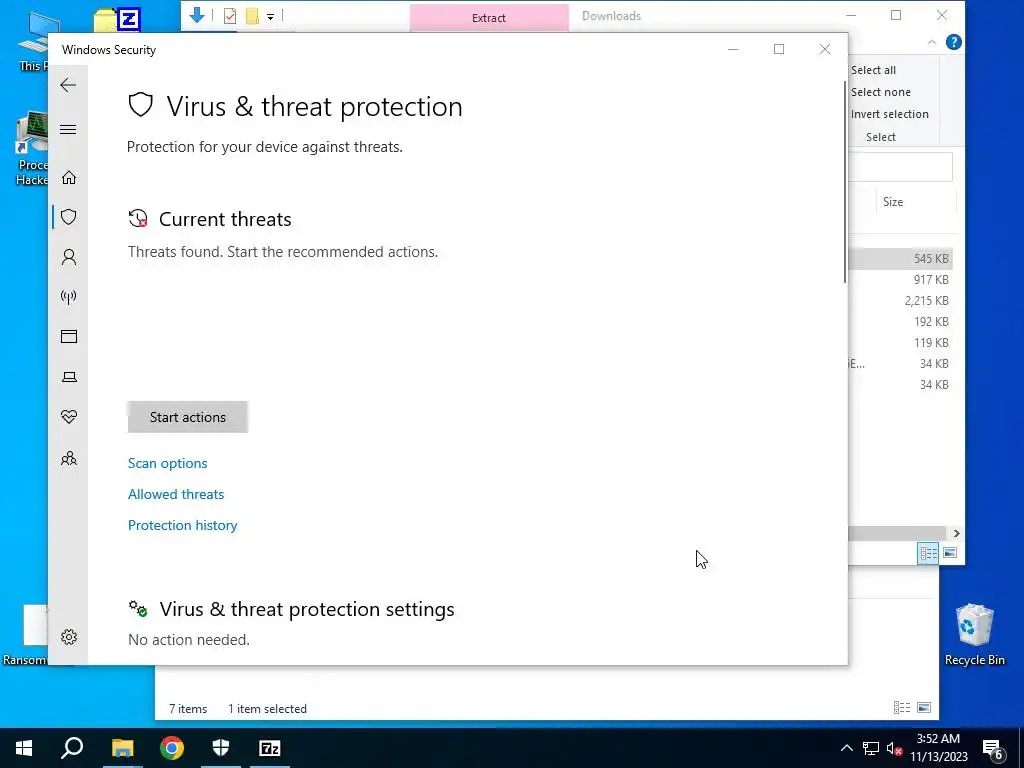Open the Home section in sidebar
This screenshot has height=768, width=1024.
click(69, 178)
